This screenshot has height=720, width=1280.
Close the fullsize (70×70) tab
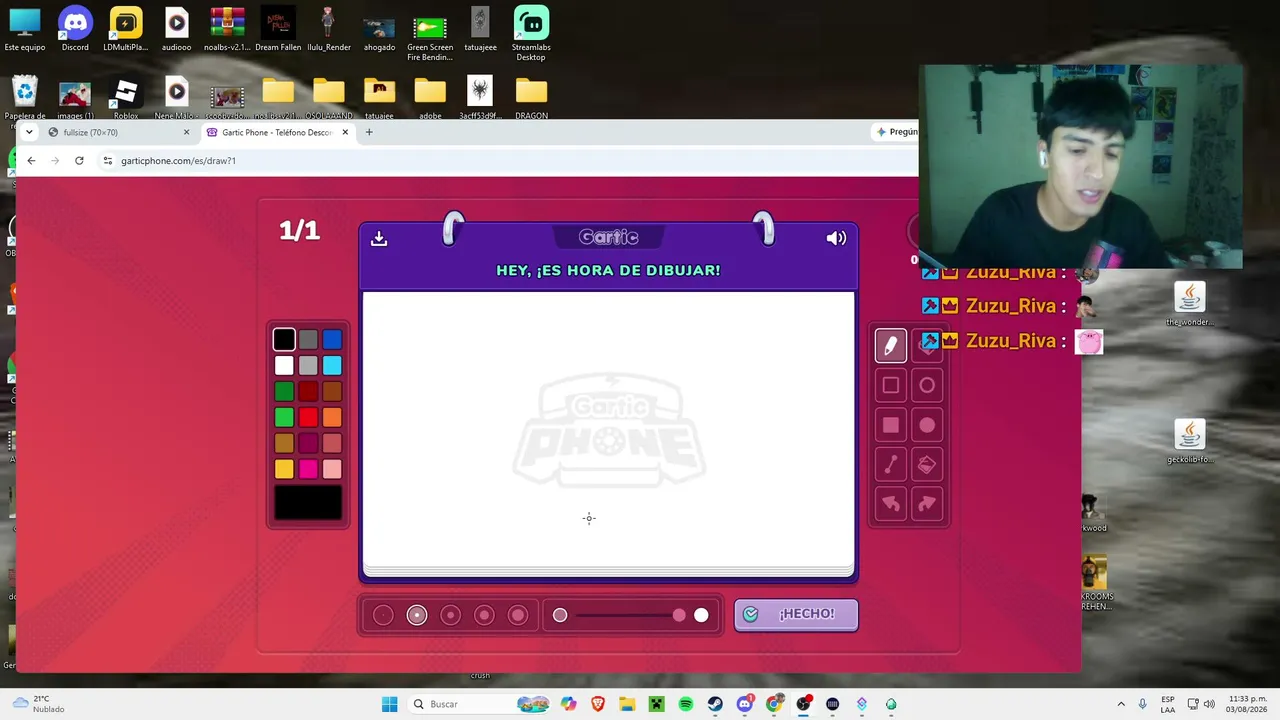click(186, 132)
